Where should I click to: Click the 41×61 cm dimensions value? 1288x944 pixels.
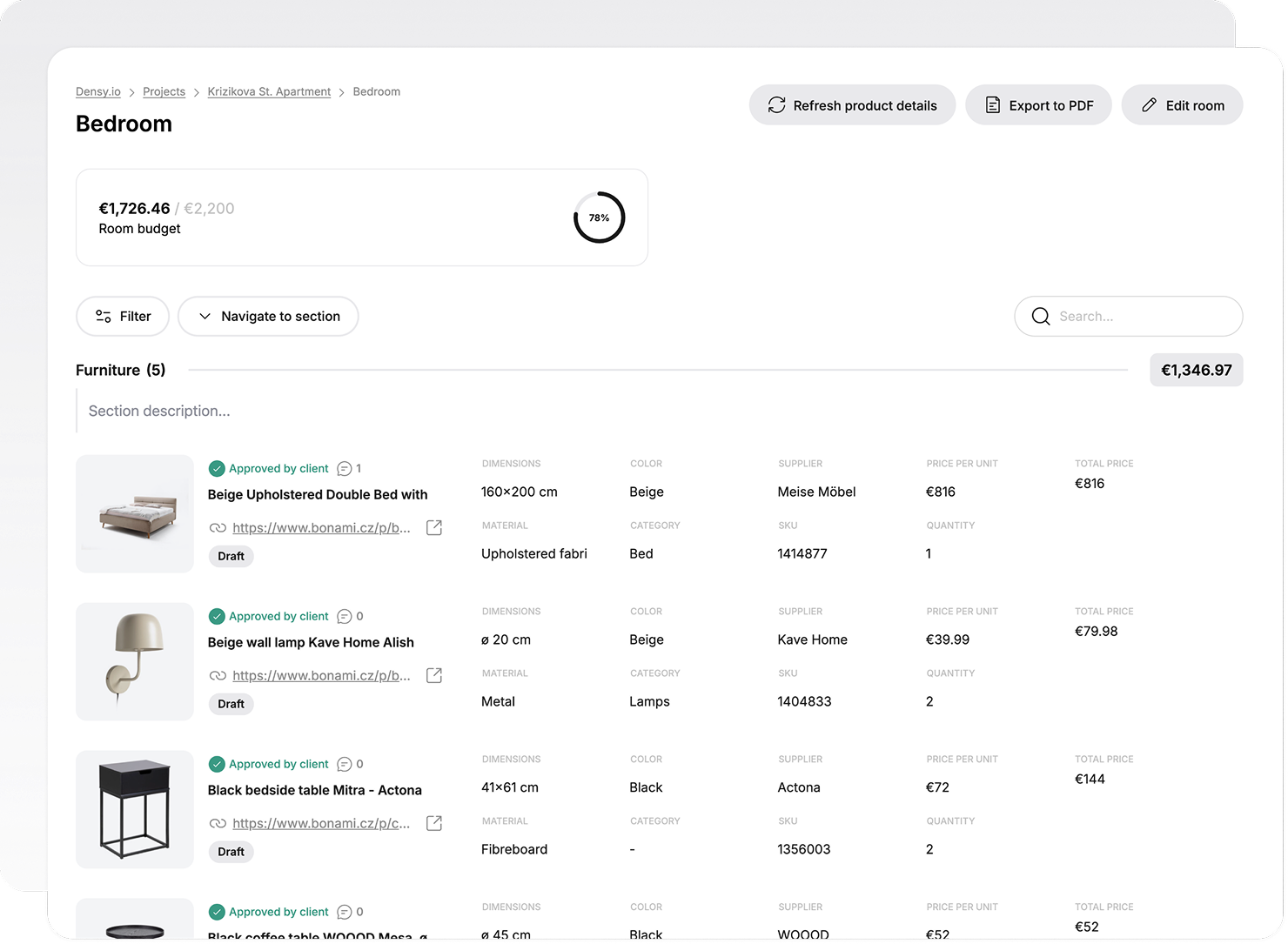[510, 787]
